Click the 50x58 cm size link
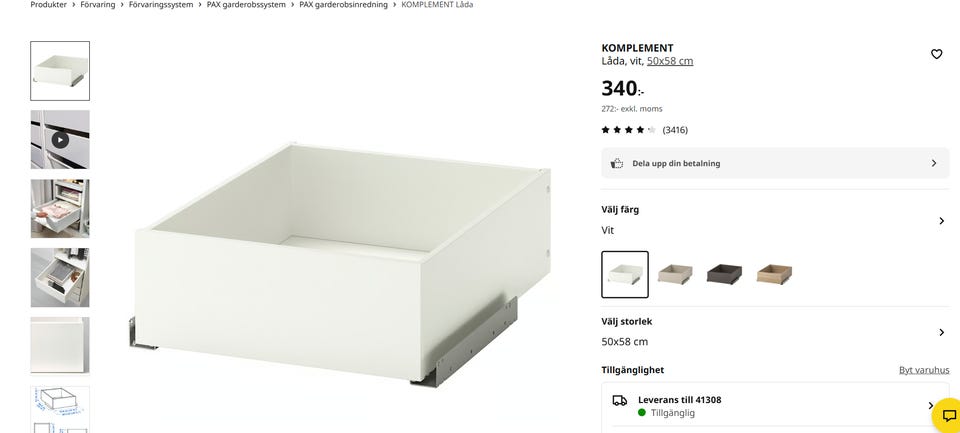 pyautogui.click(x=670, y=61)
